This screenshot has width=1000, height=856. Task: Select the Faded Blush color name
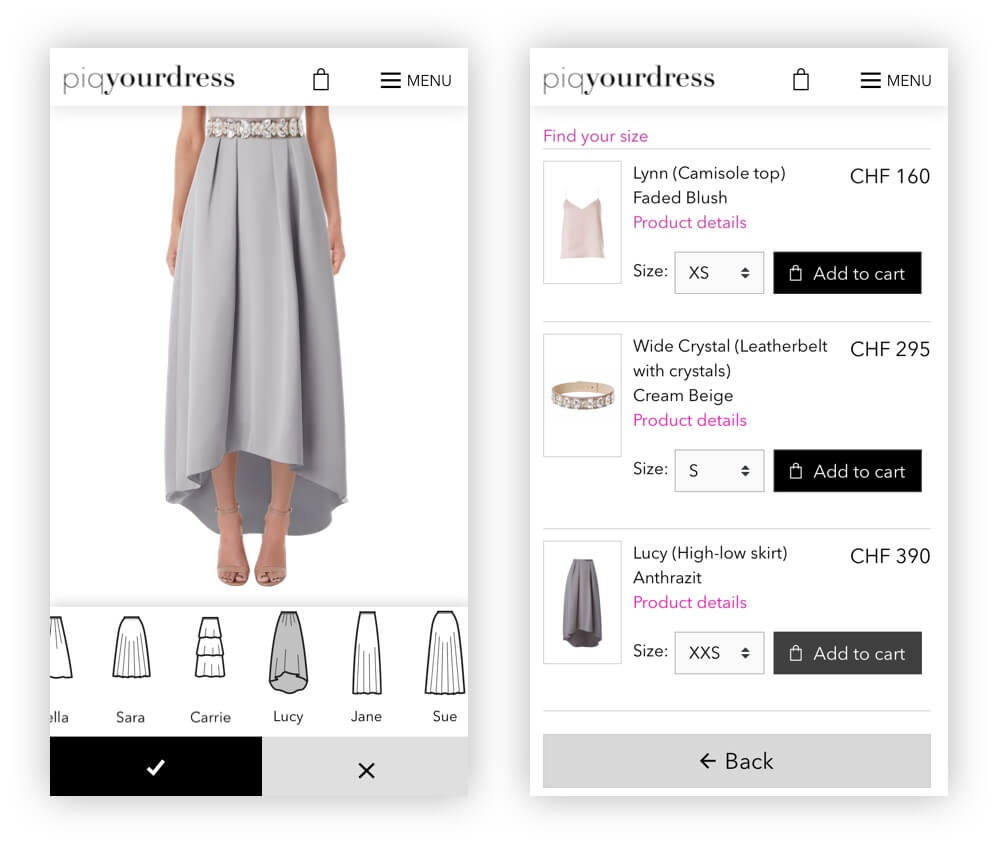click(x=680, y=198)
